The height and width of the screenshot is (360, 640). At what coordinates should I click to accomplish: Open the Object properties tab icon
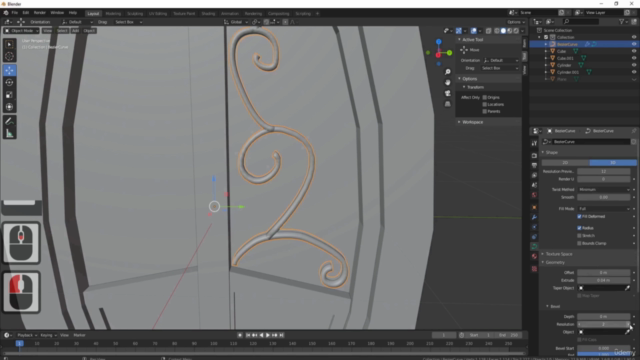[x=534, y=207]
